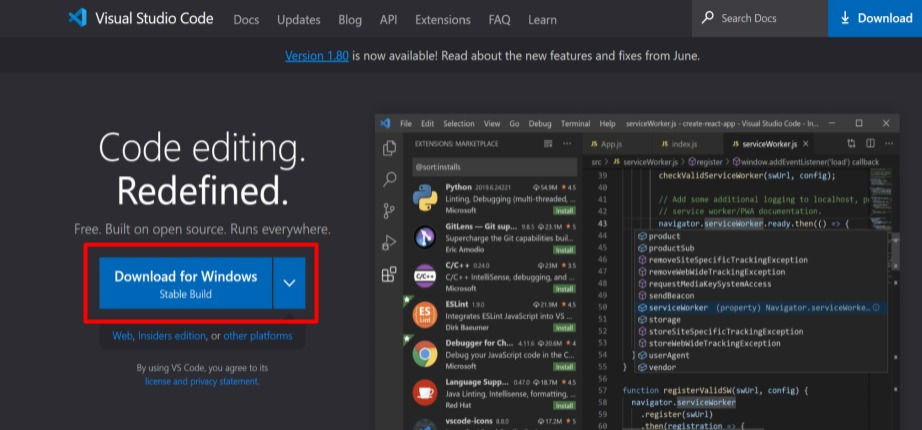Open the View menu in editor screenshot
The height and width of the screenshot is (430, 922).
(492, 124)
